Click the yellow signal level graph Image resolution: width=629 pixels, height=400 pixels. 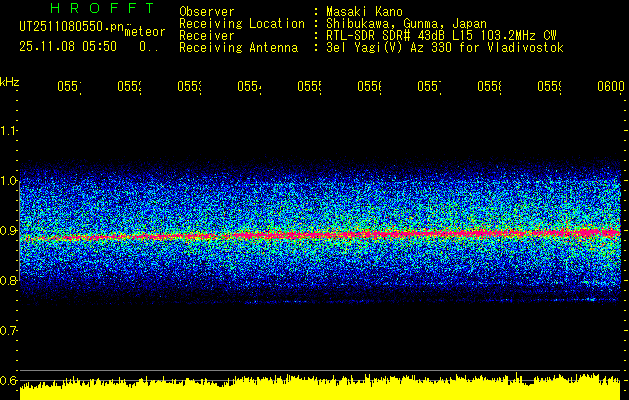click(x=320, y=388)
